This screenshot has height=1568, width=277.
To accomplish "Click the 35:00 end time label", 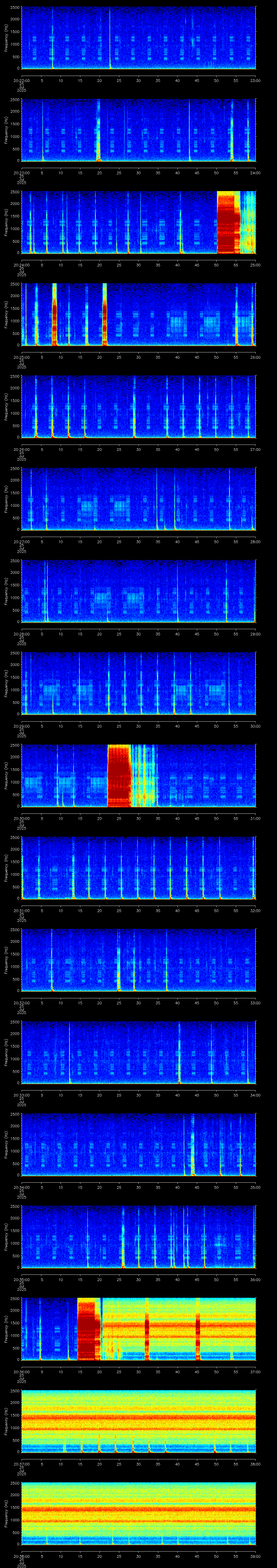I will coord(255,1187).
